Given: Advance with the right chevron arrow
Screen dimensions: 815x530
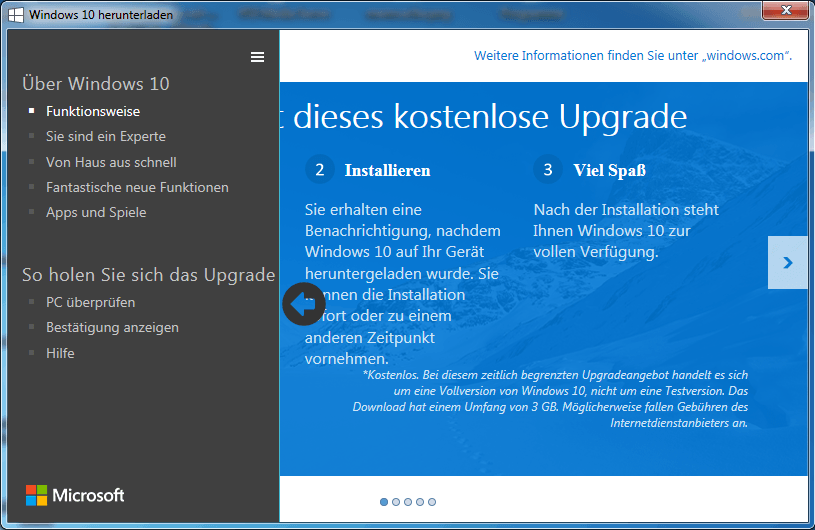Looking at the screenshot, I should [787, 262].
